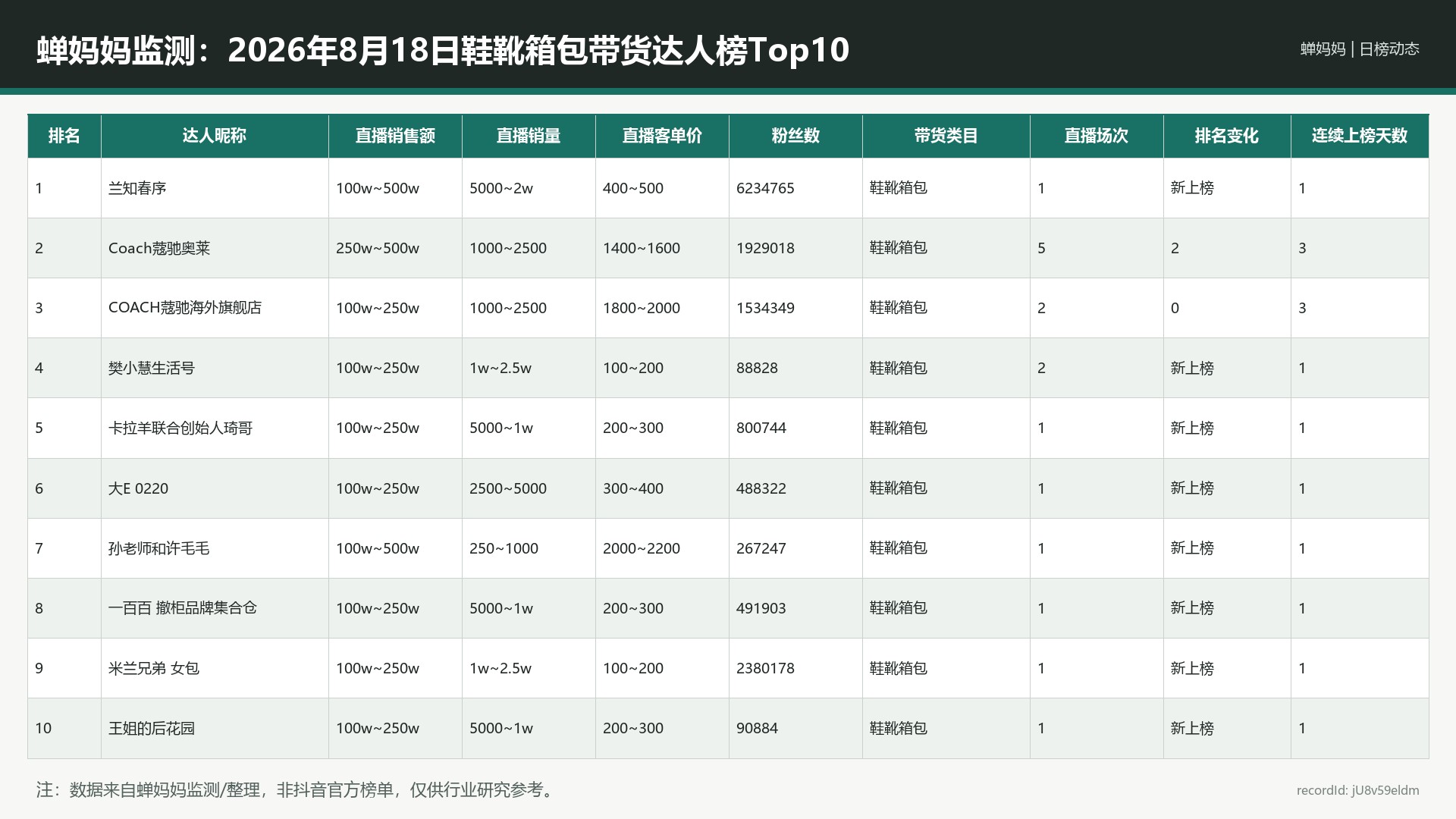Click fan count 267247
1456x819 pixels.
[x=761, y=548]
